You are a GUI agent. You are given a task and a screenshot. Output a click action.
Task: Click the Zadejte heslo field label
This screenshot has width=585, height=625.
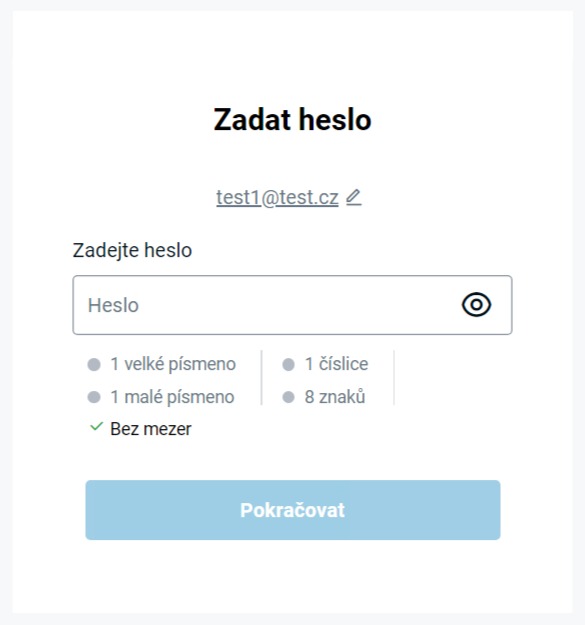tap(132, 250)
